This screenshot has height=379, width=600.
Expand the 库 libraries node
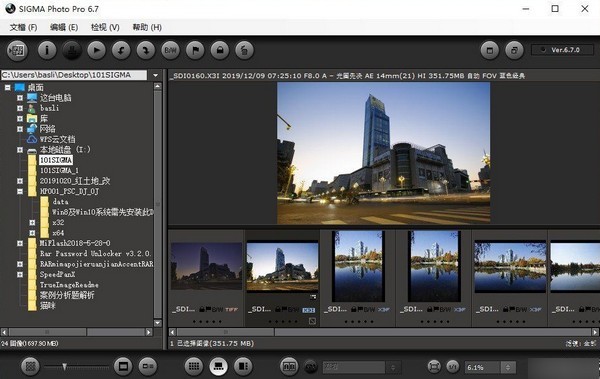point(20,119)
